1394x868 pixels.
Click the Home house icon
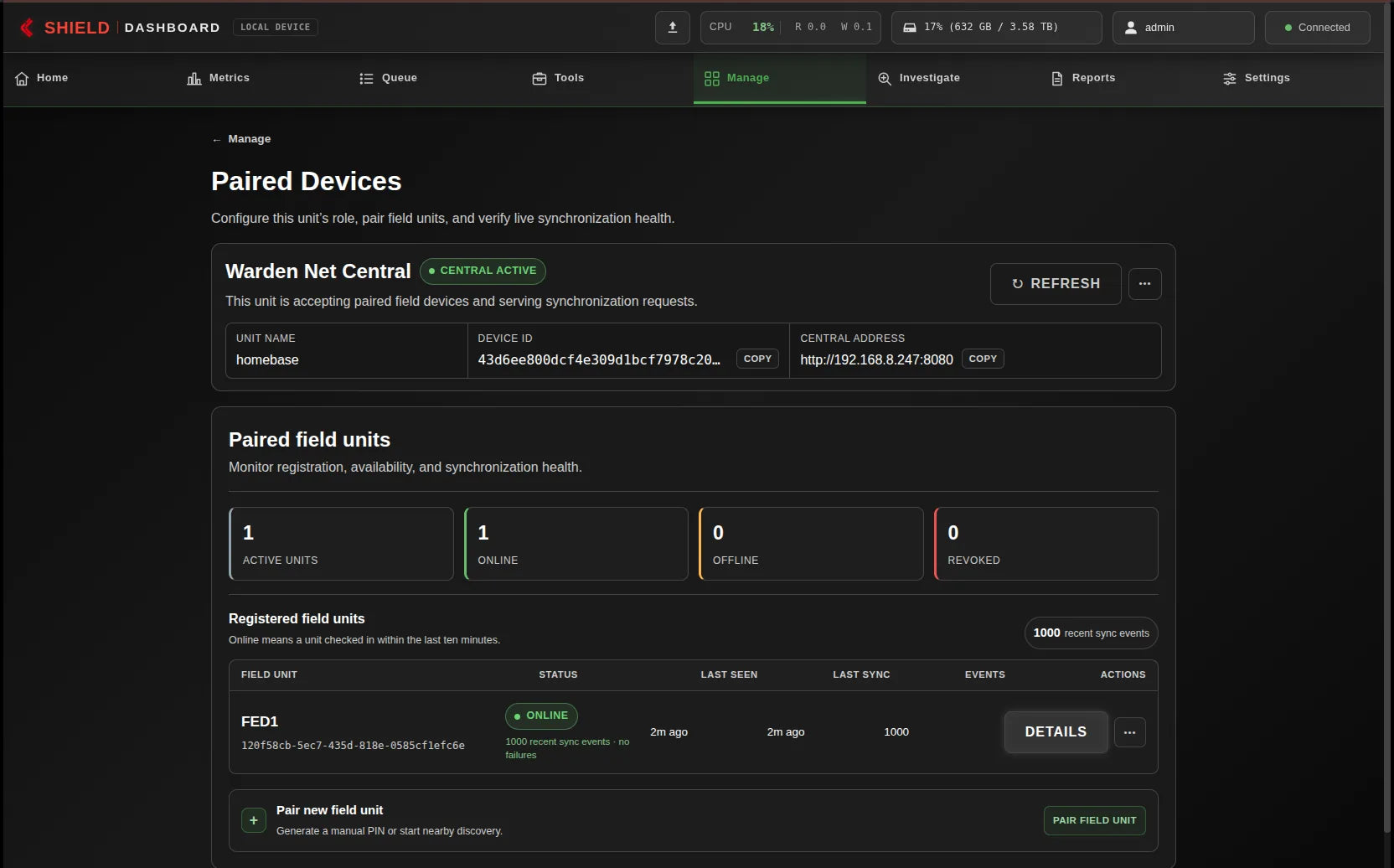coord(22,78)
